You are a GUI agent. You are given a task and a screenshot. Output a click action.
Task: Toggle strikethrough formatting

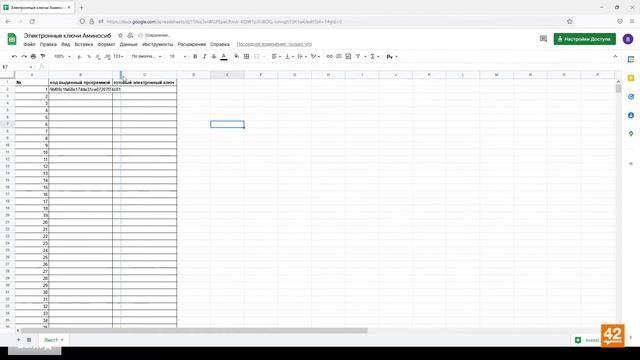pos(214,56)
